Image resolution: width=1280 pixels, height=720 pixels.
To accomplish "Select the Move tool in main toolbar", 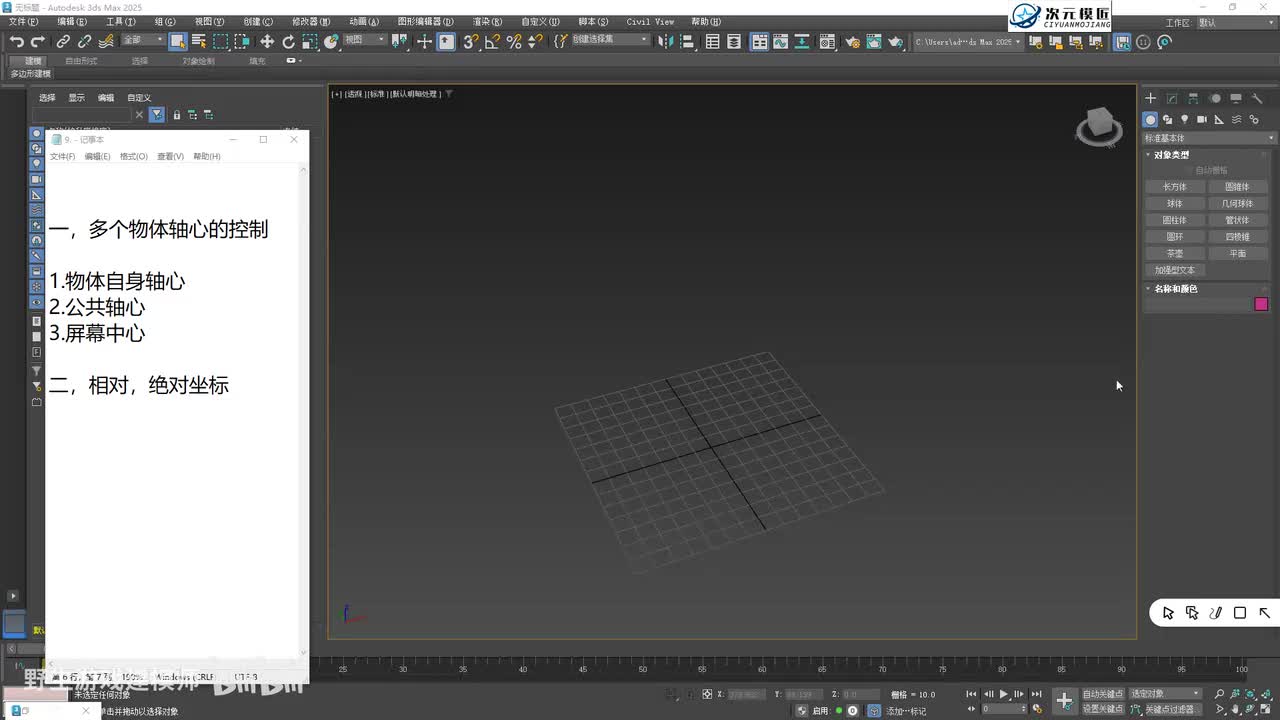I will (267, 41).
